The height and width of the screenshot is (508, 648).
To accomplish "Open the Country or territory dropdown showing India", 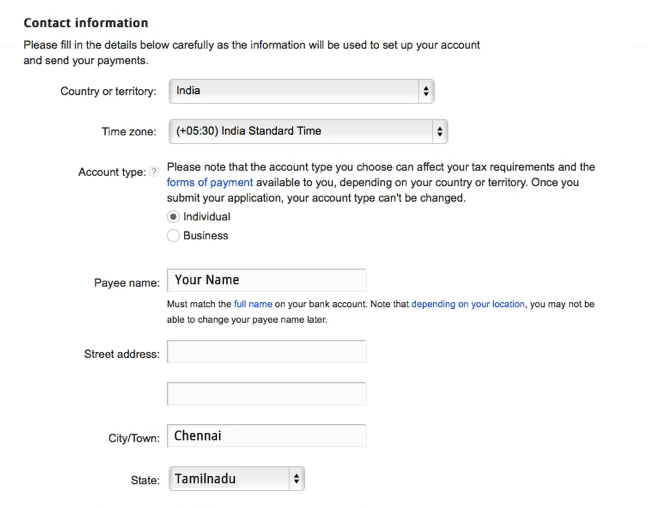I will pos(301,91).
